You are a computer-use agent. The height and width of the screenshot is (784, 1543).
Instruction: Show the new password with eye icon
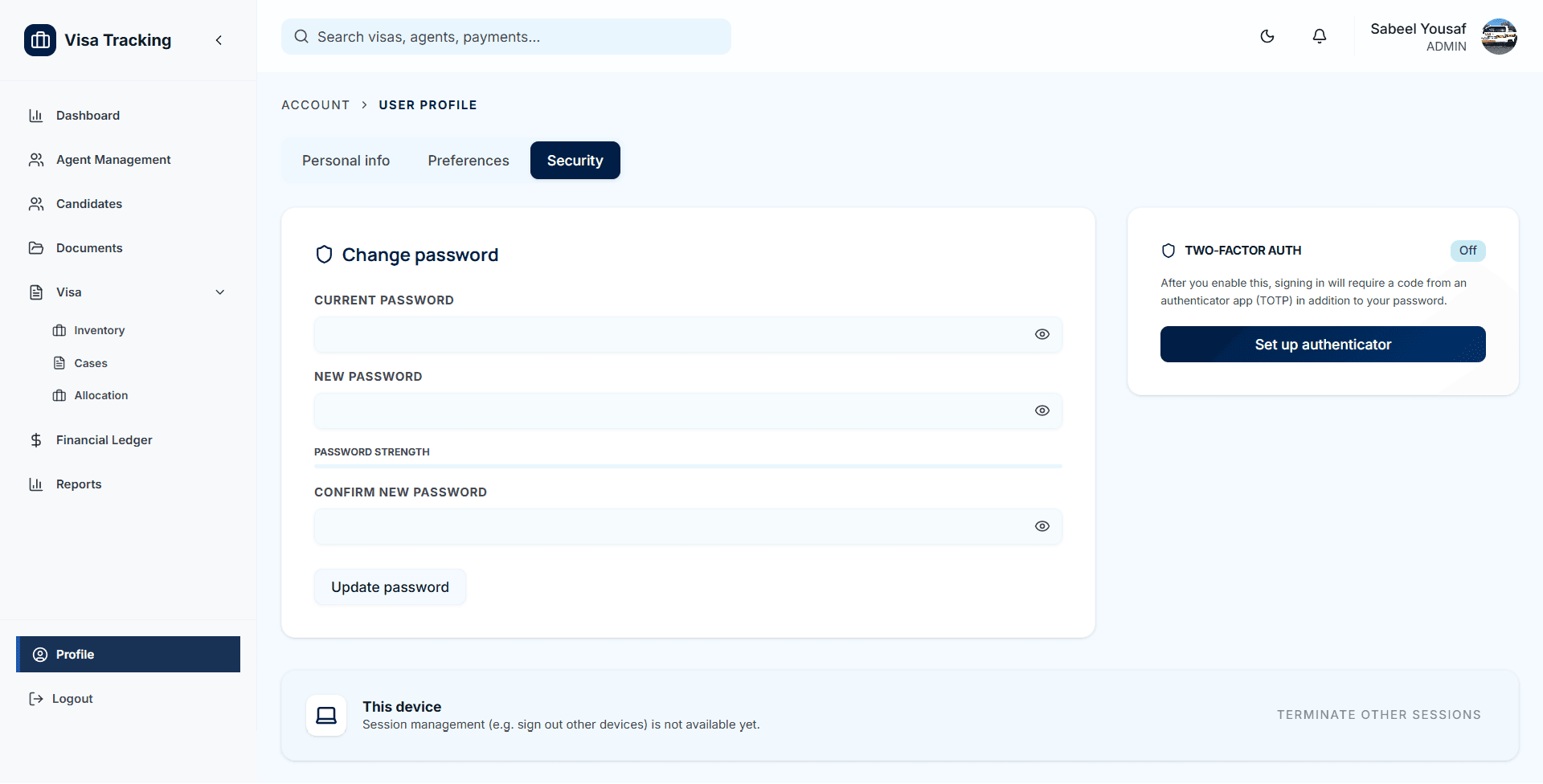click(x=1042, y=410)
